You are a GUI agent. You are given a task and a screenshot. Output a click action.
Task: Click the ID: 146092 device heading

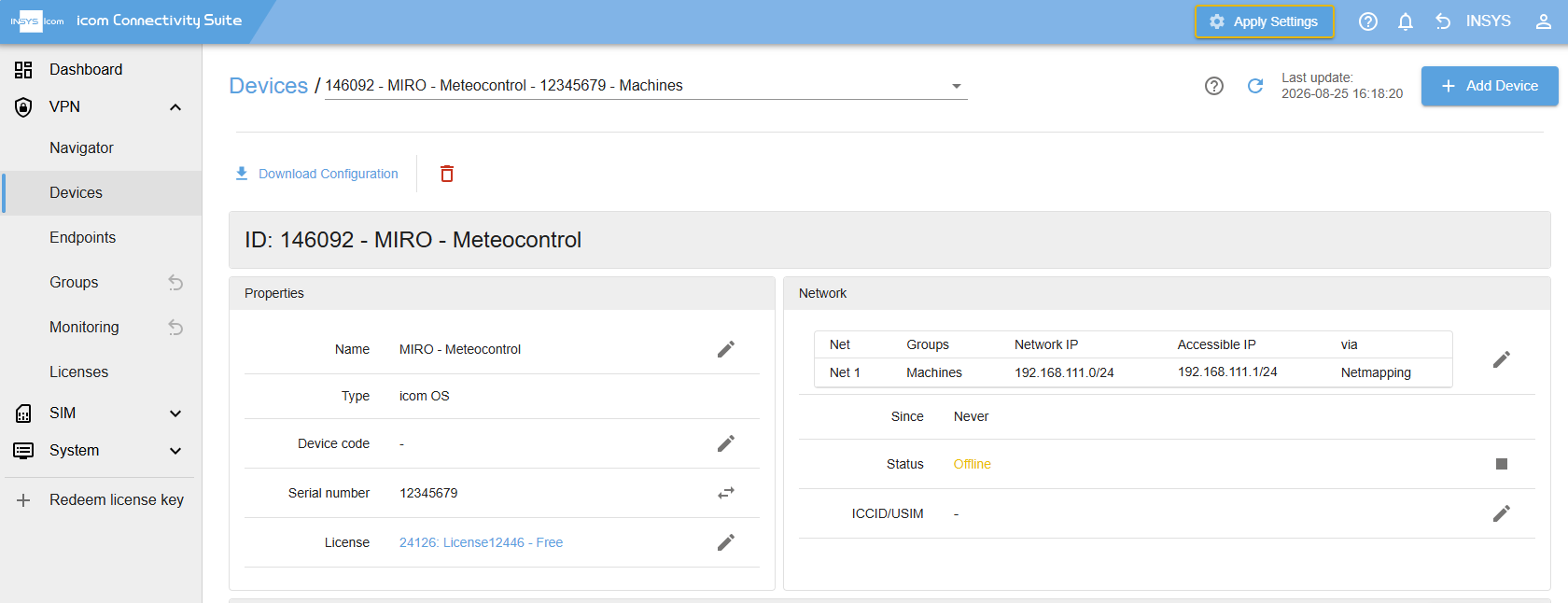click(413, 240)
